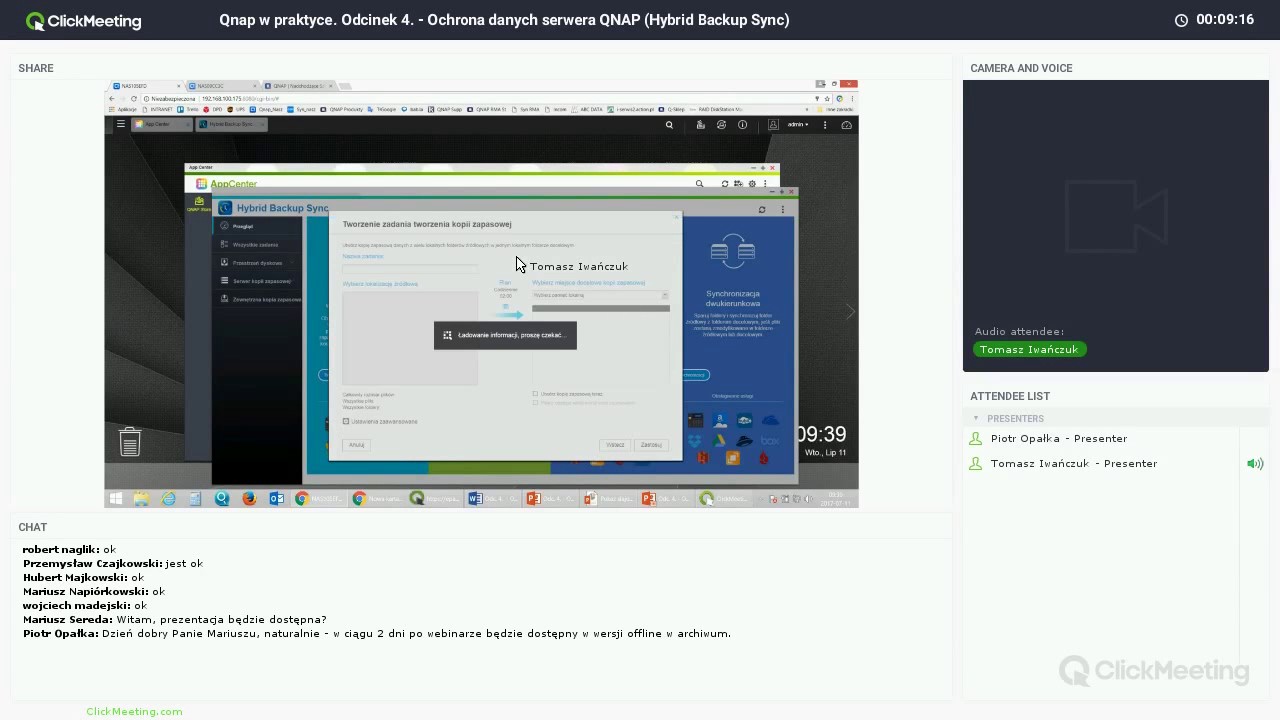Viewport: 1280px width, 720px height.
Task: Open the INTRANET bookmark in Chrome
Action: click(160, 109)
